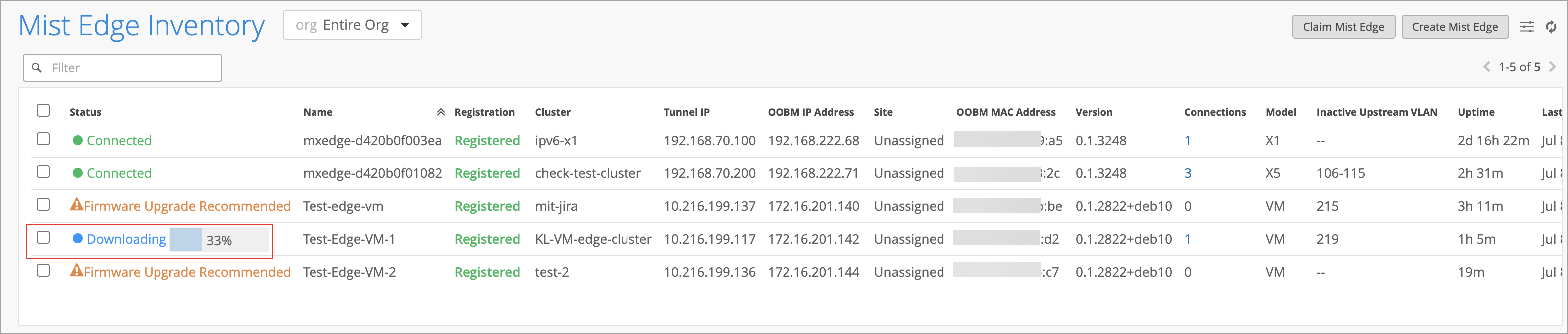Screen dimensions: 1568x334
Task: Open the Entire Org dropdown
Action: click(352, 25)
